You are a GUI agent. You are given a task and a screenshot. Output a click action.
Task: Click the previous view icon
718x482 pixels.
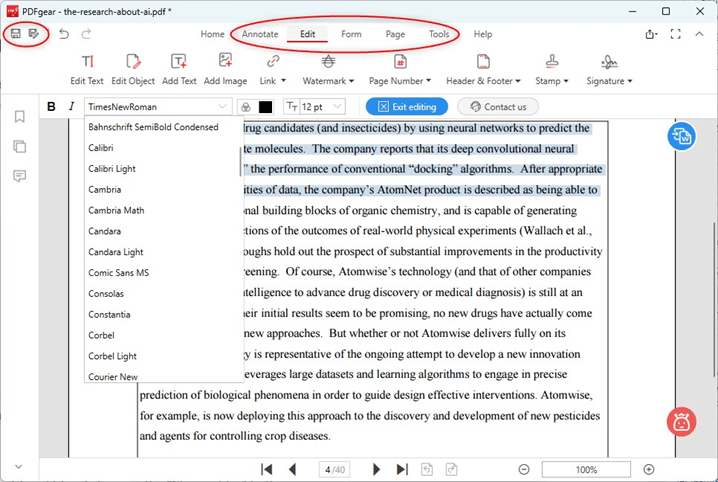point(427,469)
